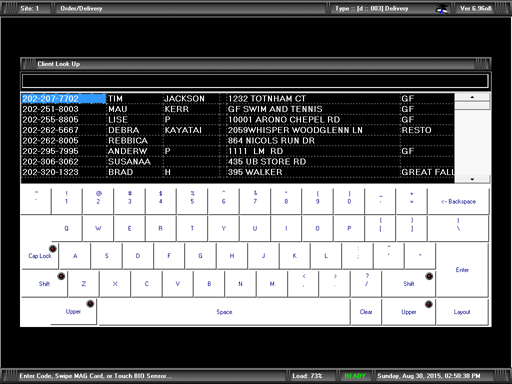Image resolution: width=512 pixels, height=384 pixels.
Task: Tap the R key
Action: click(161, 228)
